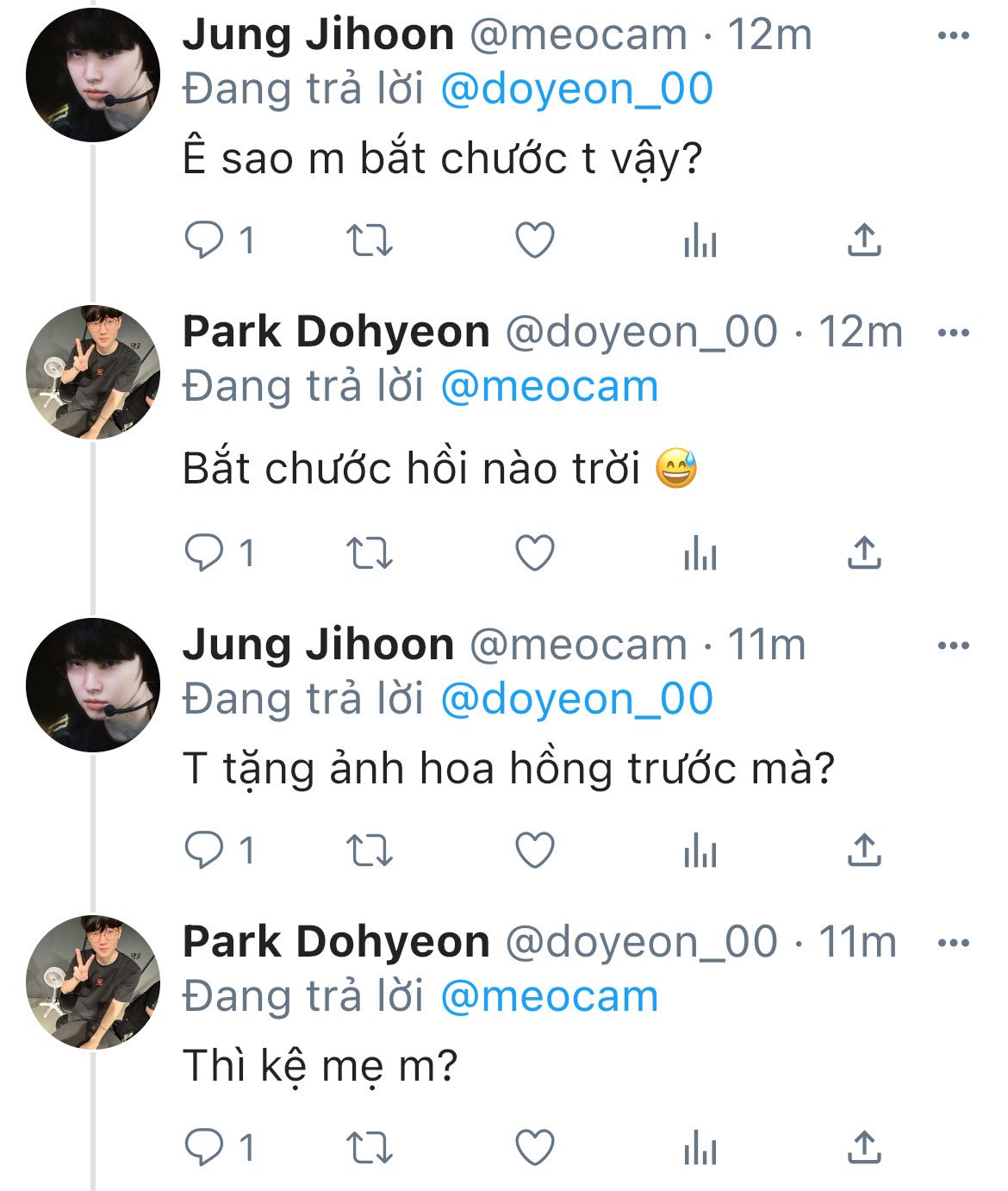View analytics for 'Thì kệ mẹ m?' tweet

click(x=700, y=1148)
